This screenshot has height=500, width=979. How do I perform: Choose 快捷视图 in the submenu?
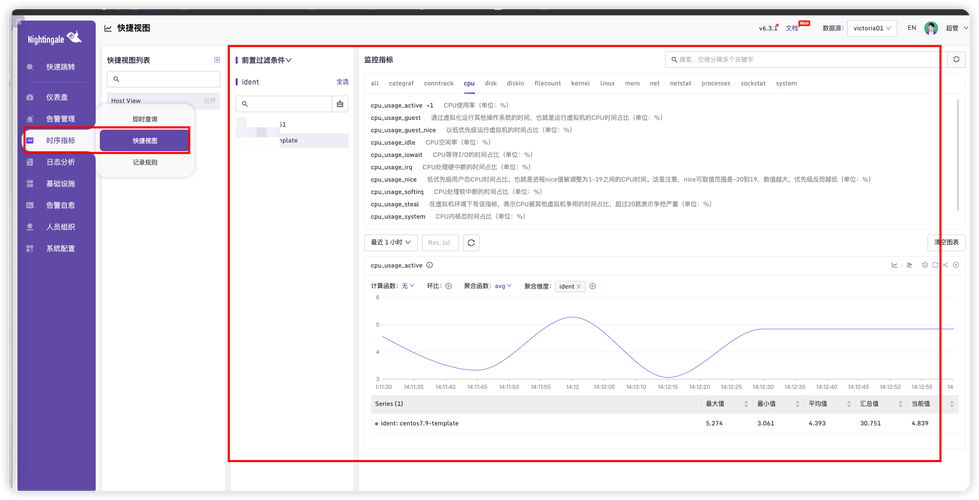click(x=145, y=140)
